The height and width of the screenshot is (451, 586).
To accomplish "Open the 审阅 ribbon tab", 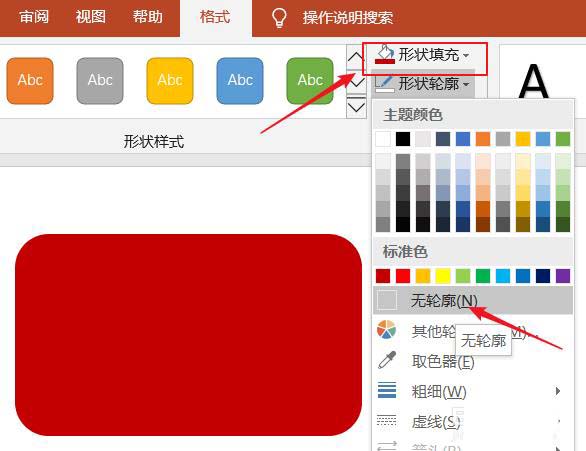I will pyautogui.click(x=34, y=17).
